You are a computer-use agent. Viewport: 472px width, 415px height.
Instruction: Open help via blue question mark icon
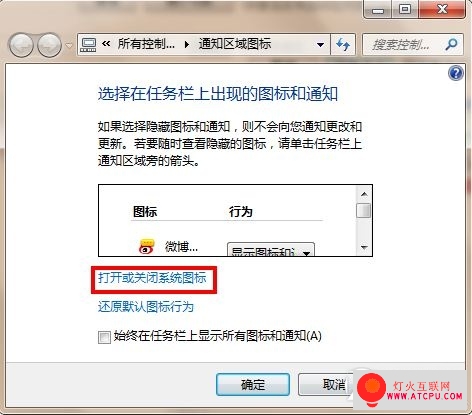(455, 73)
